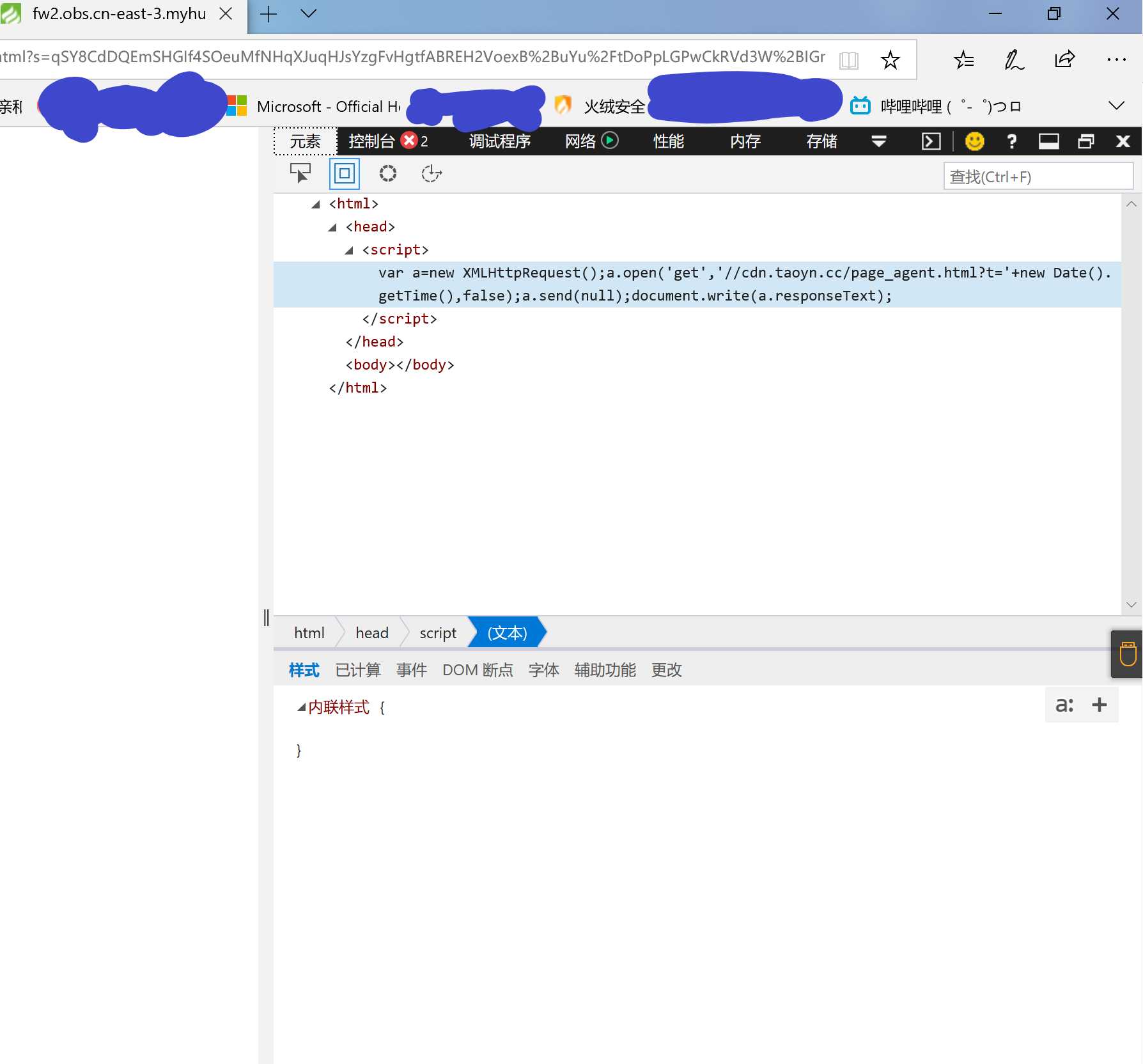Switch to 字体 tab
Viewport: 1143px width, 1064px height.
coord(544,670)
